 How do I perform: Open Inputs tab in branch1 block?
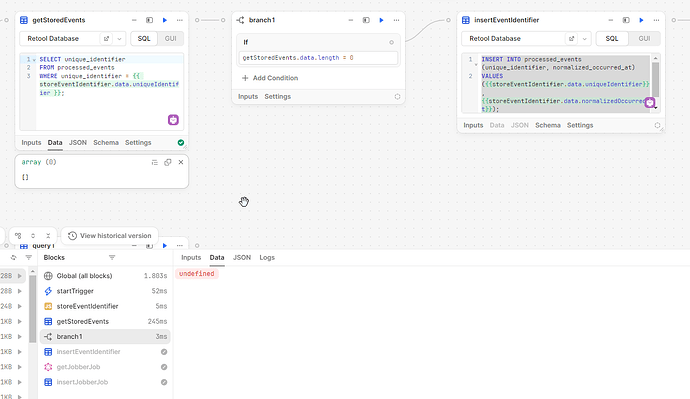[x=248, y=96]
